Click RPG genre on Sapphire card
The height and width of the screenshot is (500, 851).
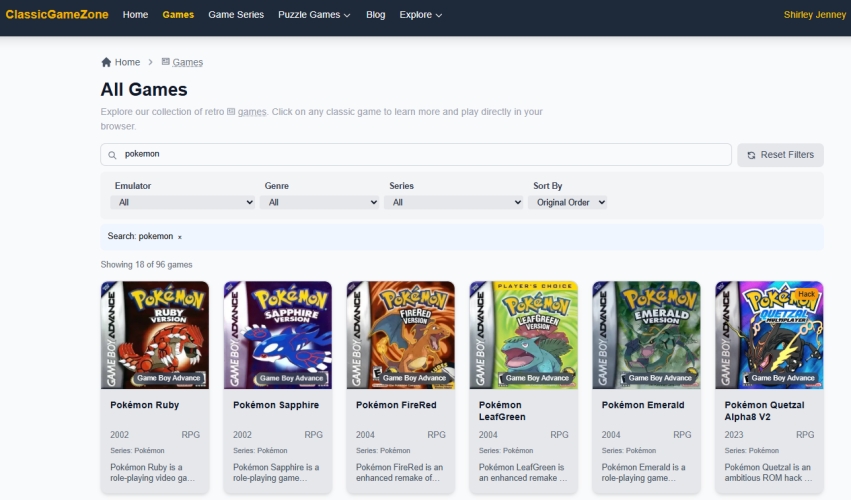(x=313, y=435)
